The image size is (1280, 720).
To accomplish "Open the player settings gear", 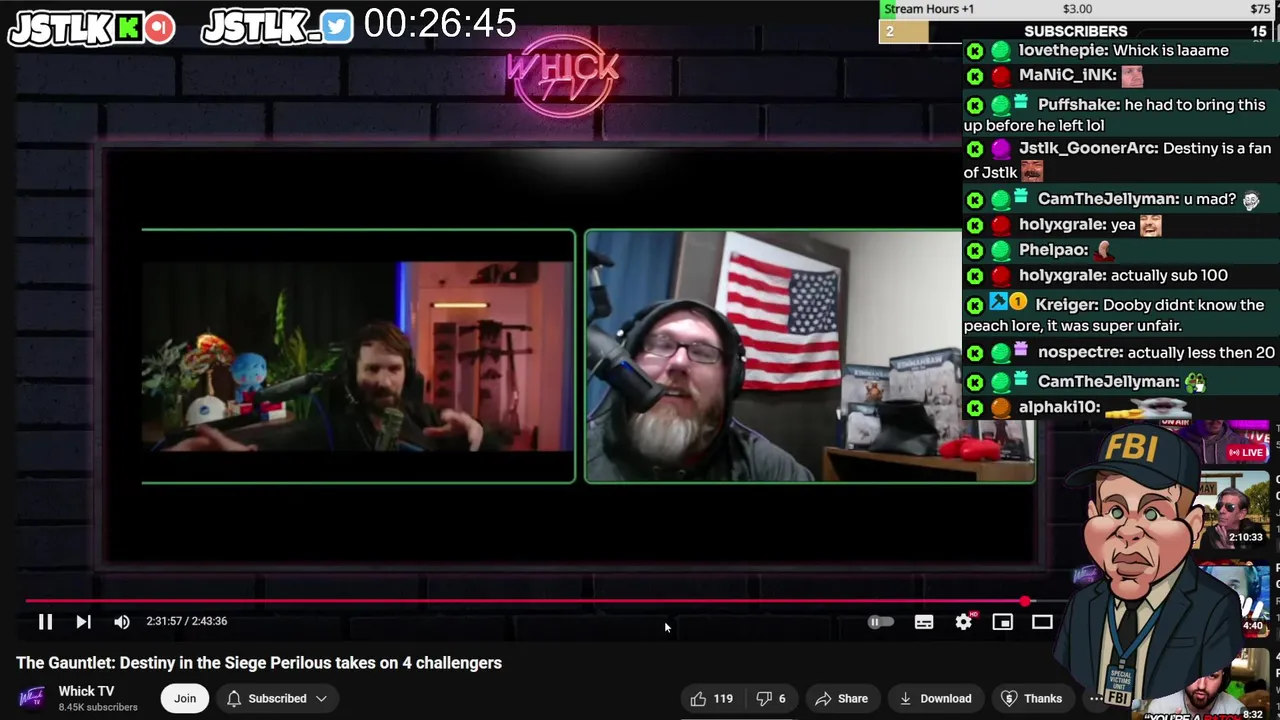I will tap(963, 622).
